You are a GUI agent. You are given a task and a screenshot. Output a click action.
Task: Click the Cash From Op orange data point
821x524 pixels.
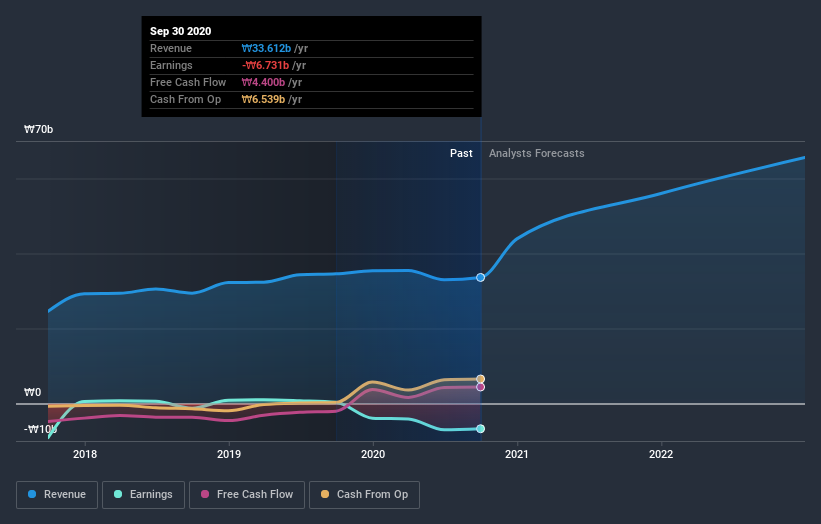pos(480,379)
